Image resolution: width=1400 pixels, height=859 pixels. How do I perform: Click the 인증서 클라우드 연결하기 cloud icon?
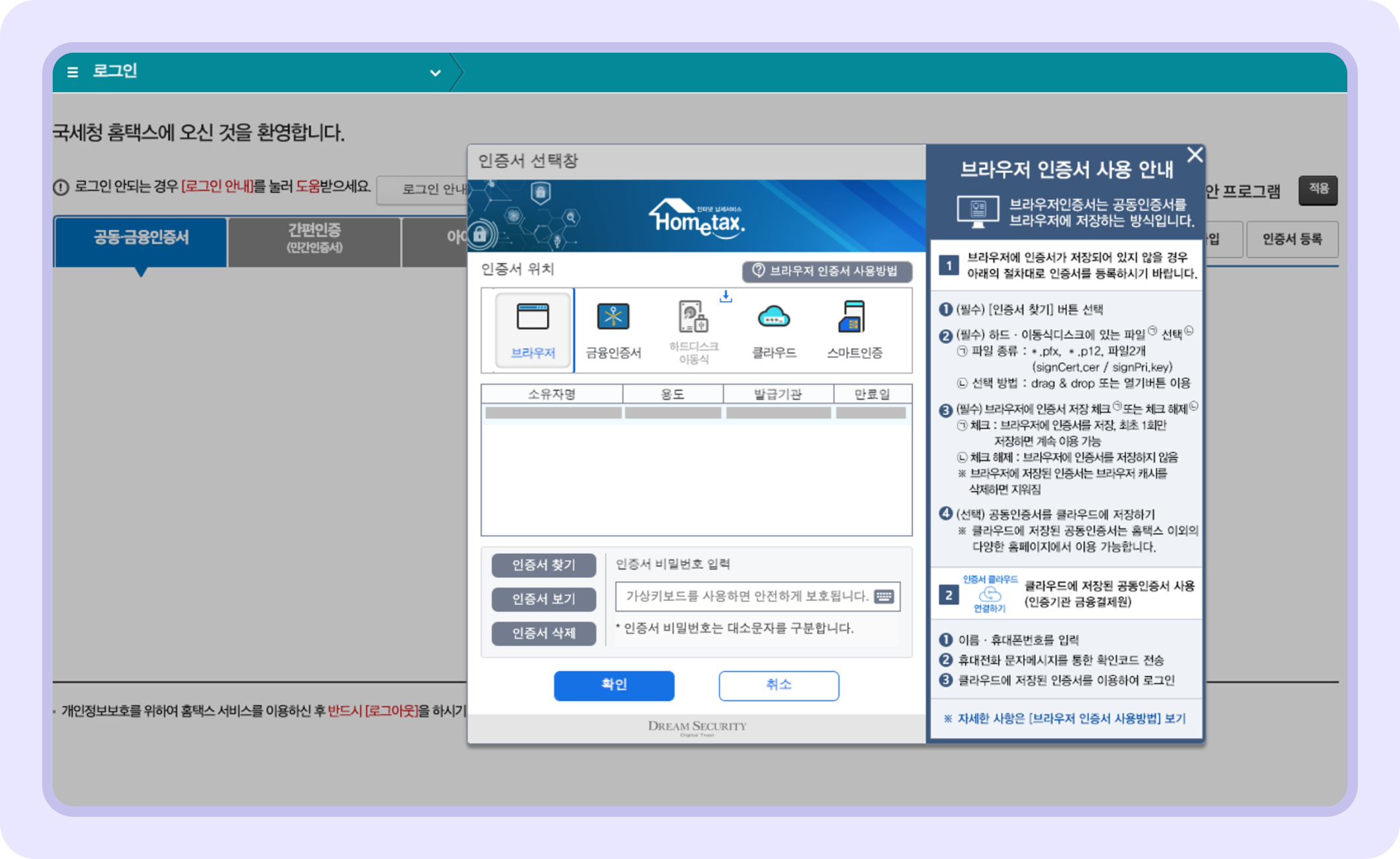pos(990,593)
